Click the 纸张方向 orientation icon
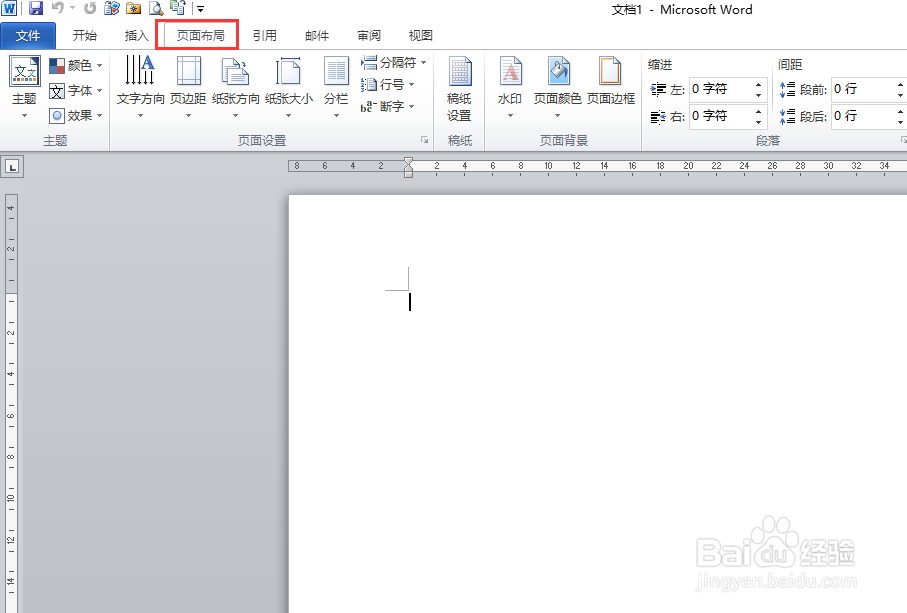This screenshot has width=907, height=613. (x=235, y=71)
